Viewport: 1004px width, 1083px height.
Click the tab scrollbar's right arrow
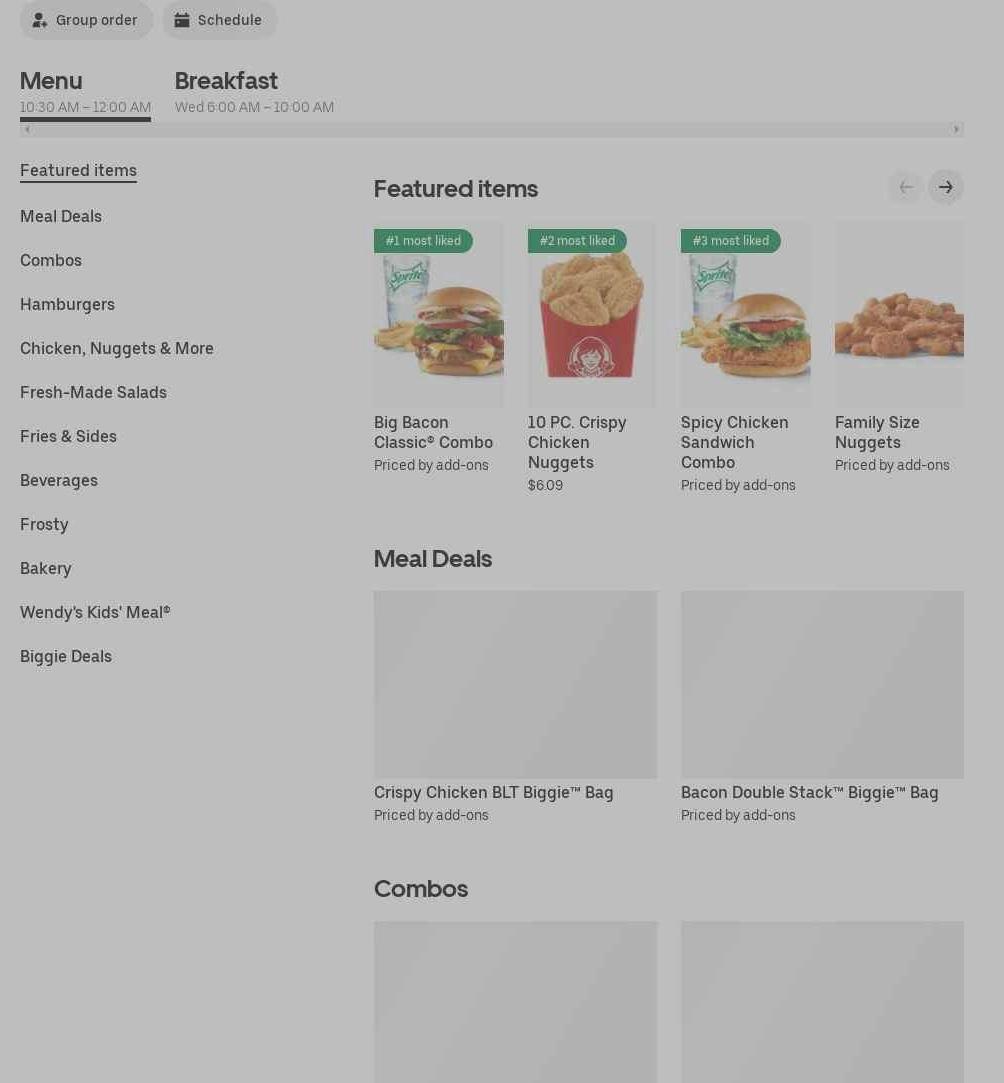[x=956, y=129]
